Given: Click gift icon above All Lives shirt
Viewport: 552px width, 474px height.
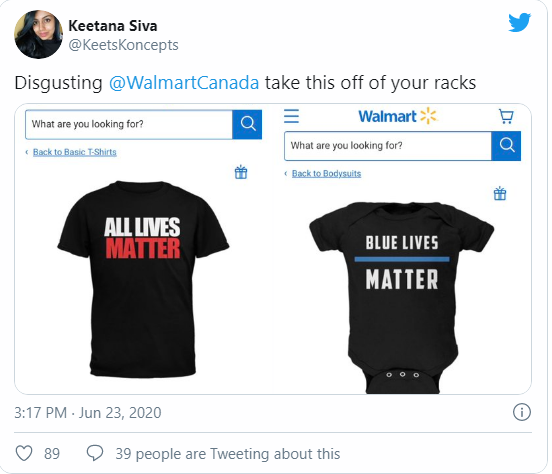Looking at the screenshot, I should (x=241, y=172).
